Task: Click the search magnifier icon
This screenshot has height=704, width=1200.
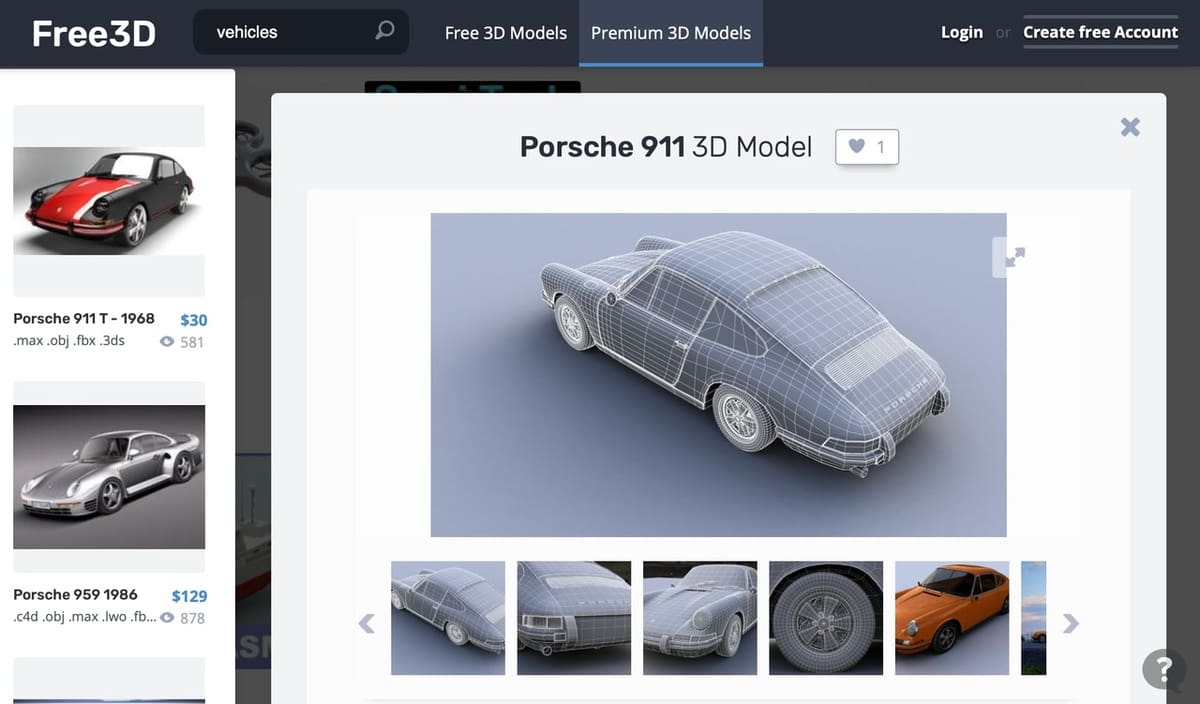Action: tap(384, 32)
